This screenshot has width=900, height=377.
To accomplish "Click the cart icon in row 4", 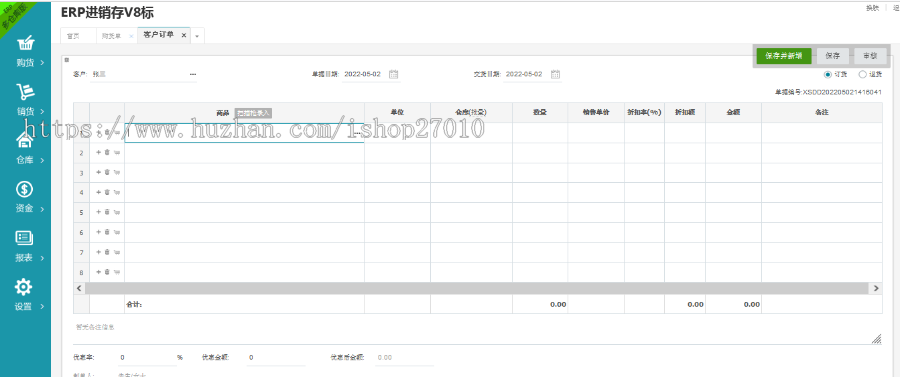I will (x=117, y=192).
